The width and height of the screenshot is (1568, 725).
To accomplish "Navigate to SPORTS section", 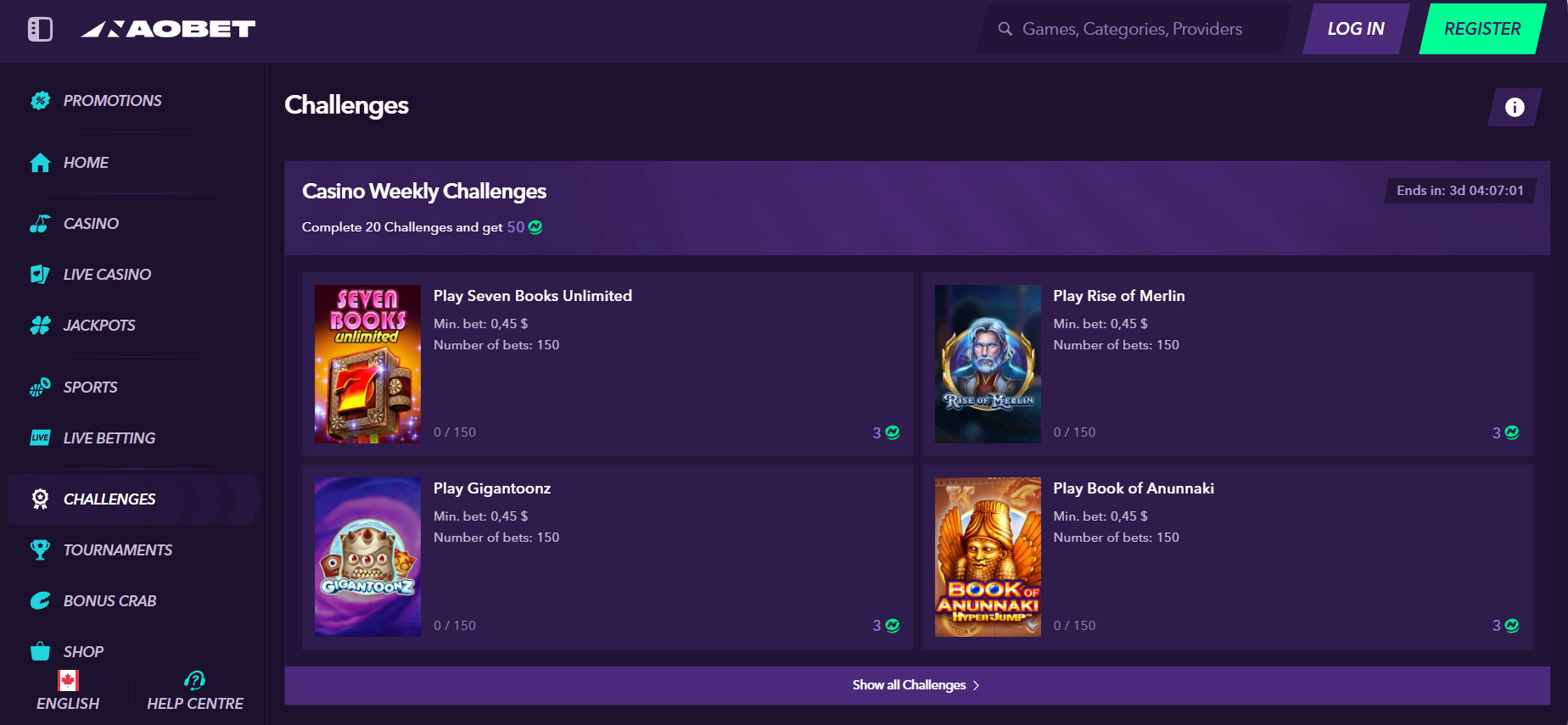I will click(90, 388).
